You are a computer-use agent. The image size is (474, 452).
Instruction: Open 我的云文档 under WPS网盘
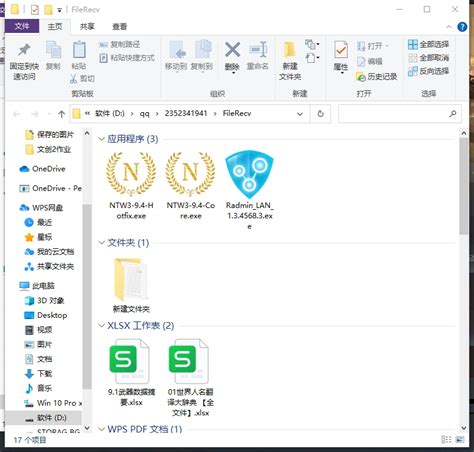49,252
